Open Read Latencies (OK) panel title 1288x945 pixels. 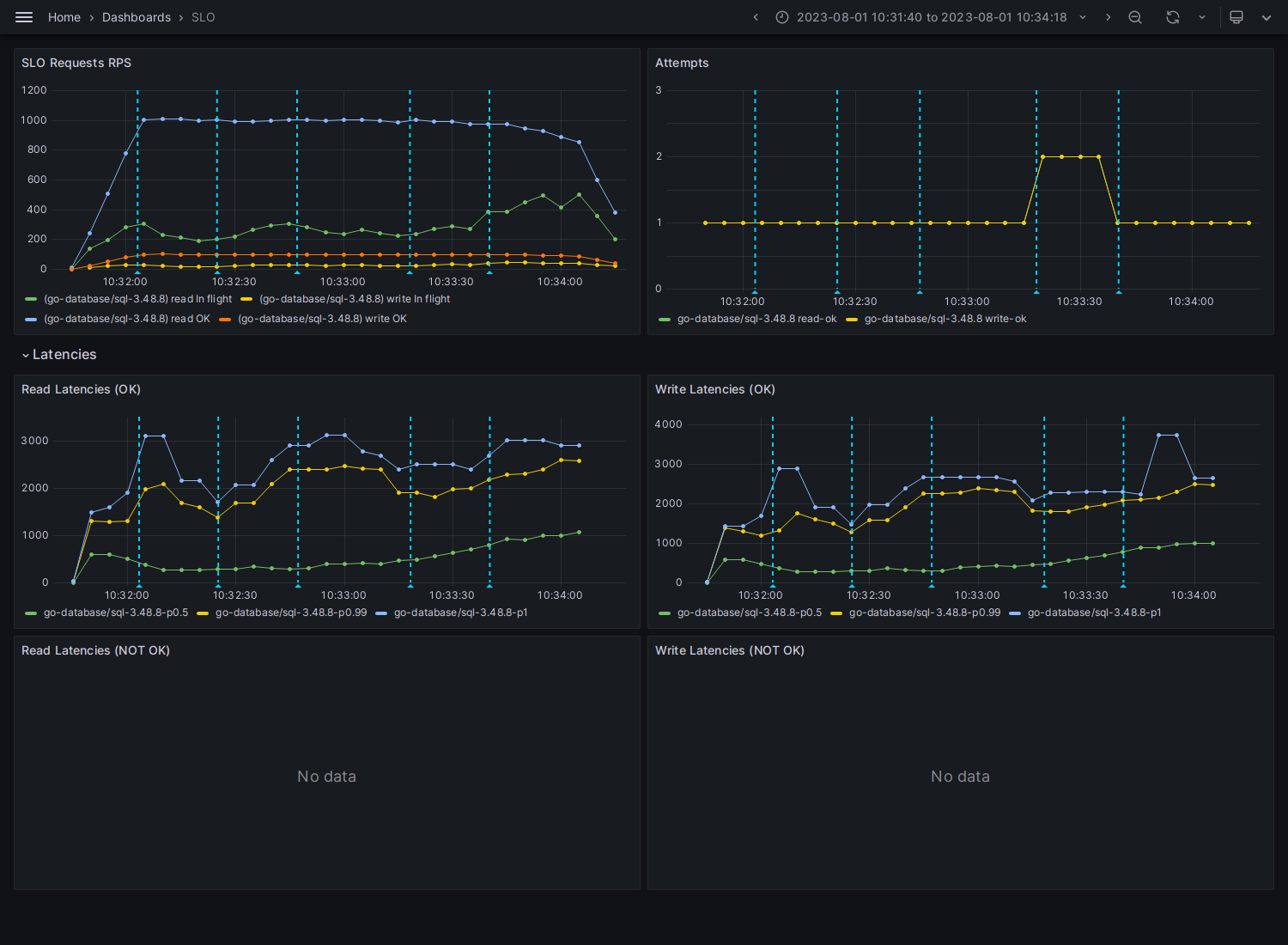[x=81, y=389]
